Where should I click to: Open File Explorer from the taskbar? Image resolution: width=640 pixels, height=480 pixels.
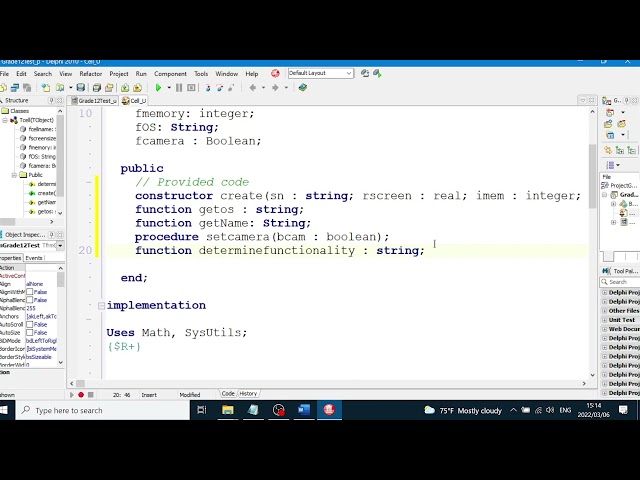(x=227, y=410)
